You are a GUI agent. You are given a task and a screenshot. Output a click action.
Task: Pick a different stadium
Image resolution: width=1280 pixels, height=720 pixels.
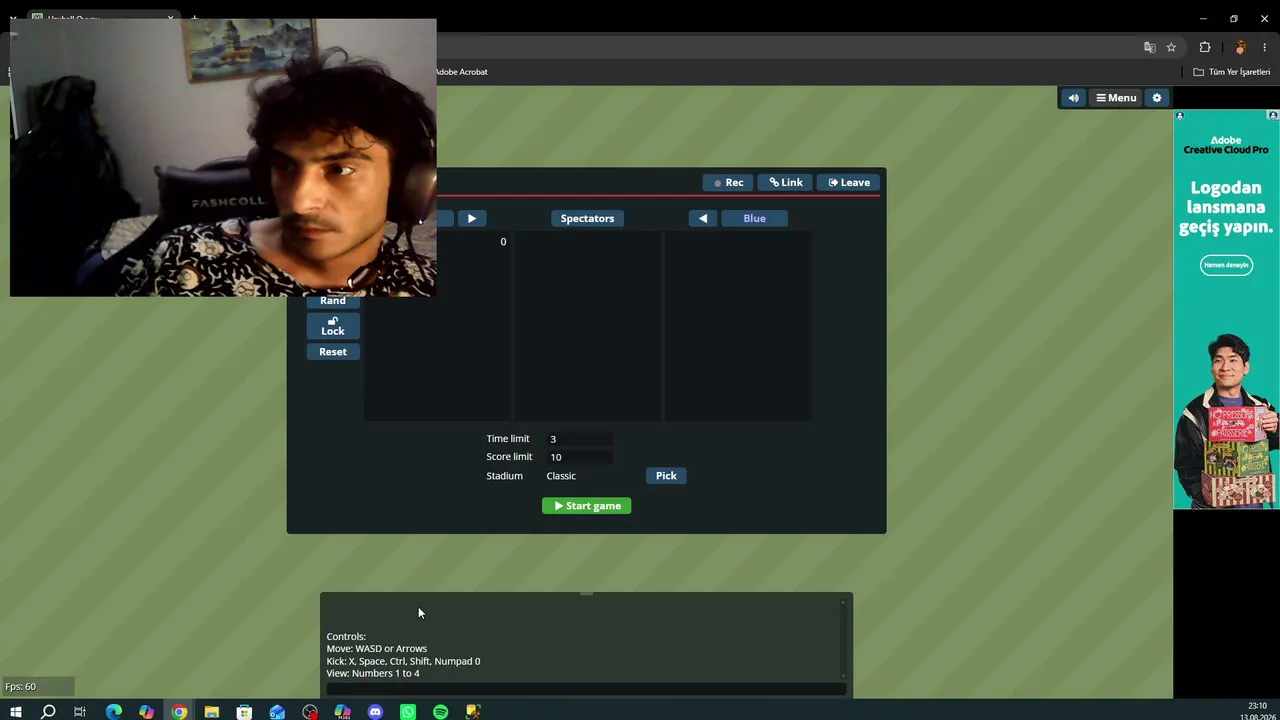[x=666, y=476]
